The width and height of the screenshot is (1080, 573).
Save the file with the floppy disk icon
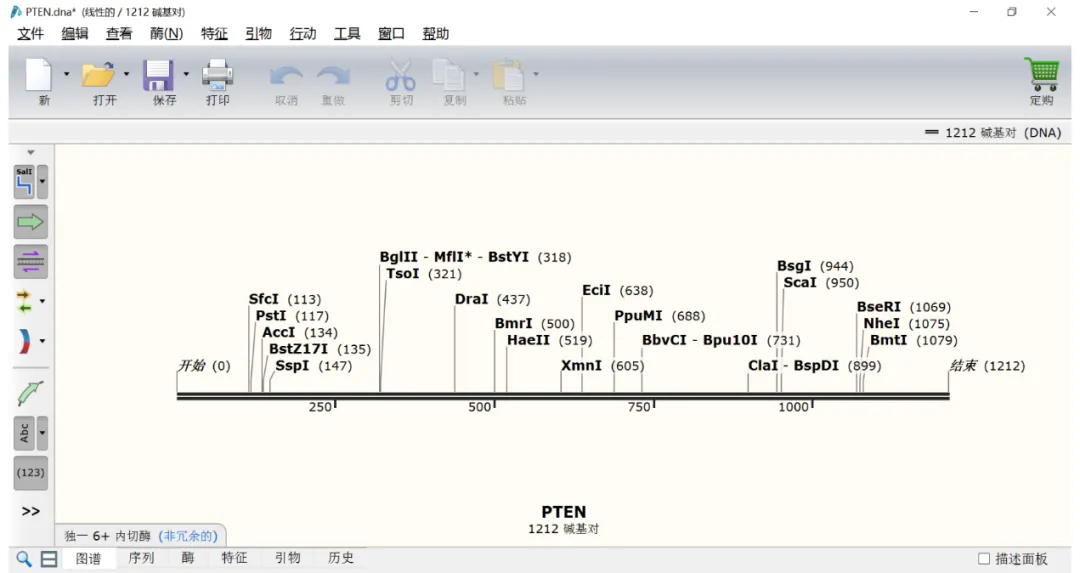point(158,76)
